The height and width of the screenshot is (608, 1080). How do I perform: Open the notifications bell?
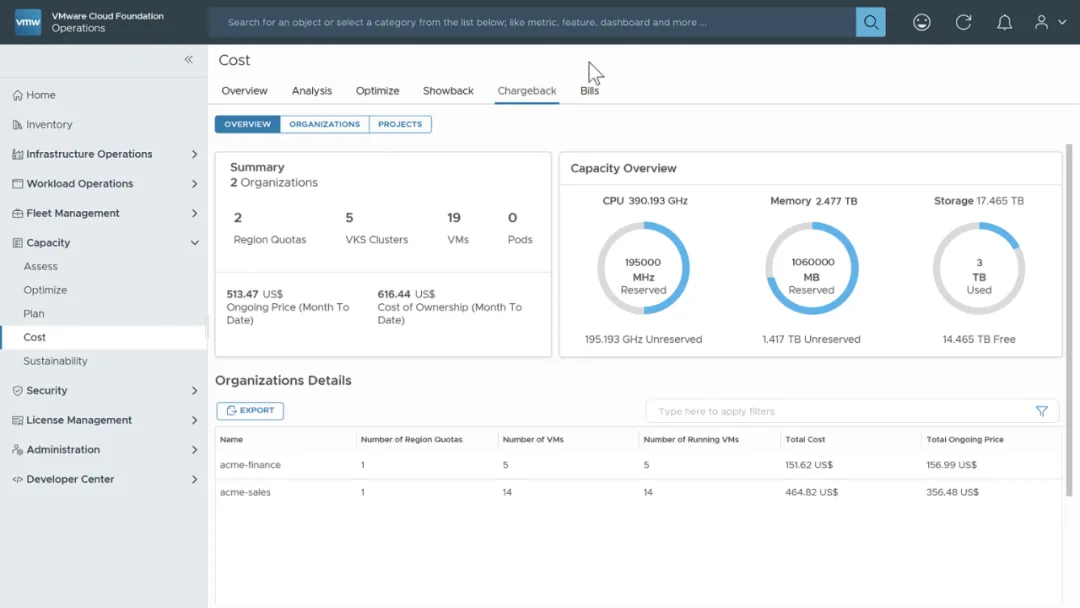1004,22
